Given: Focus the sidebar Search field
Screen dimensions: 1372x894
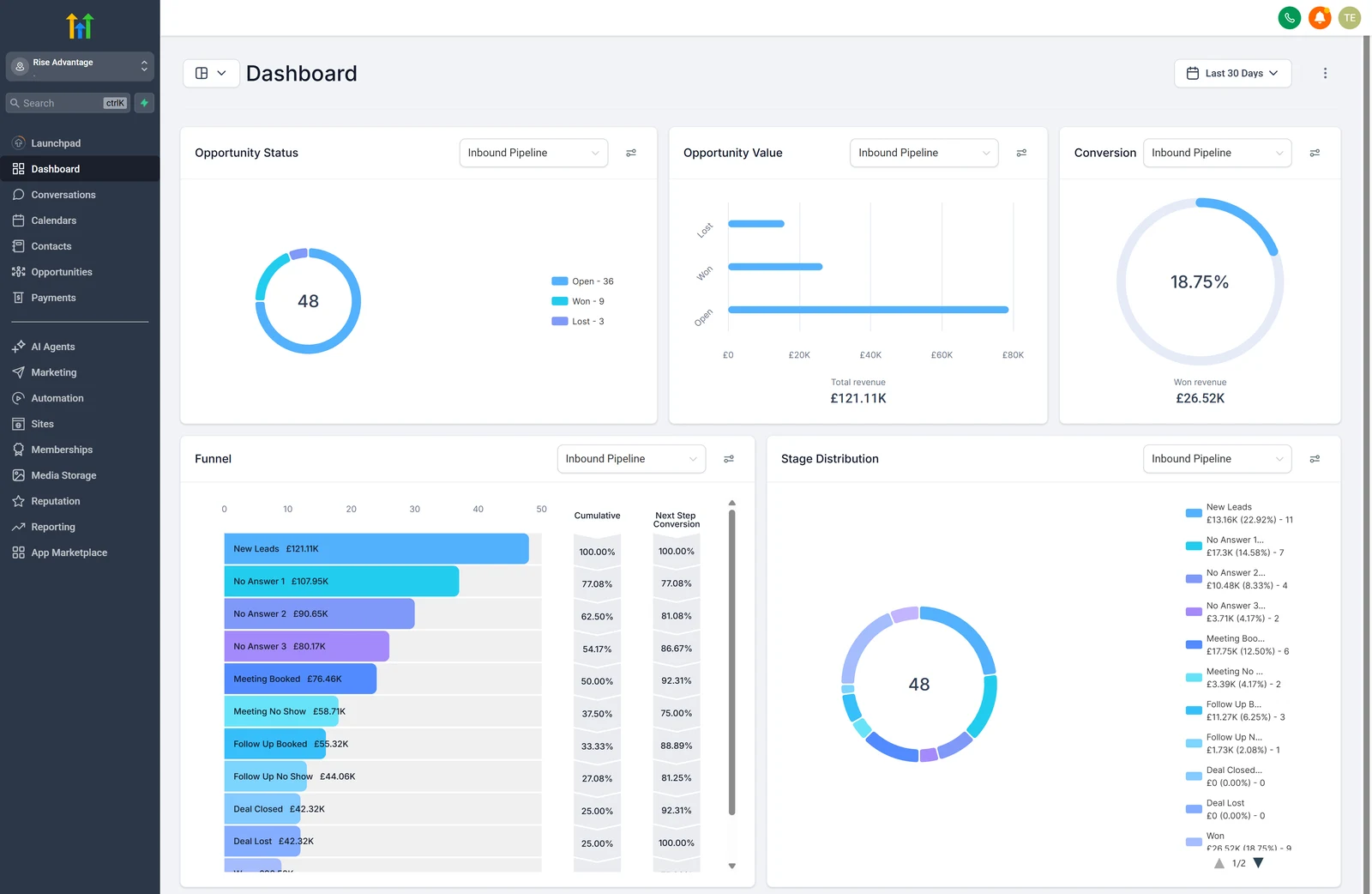Looking at the screenshot, I should pyautogui.click(x=68, y=103).
